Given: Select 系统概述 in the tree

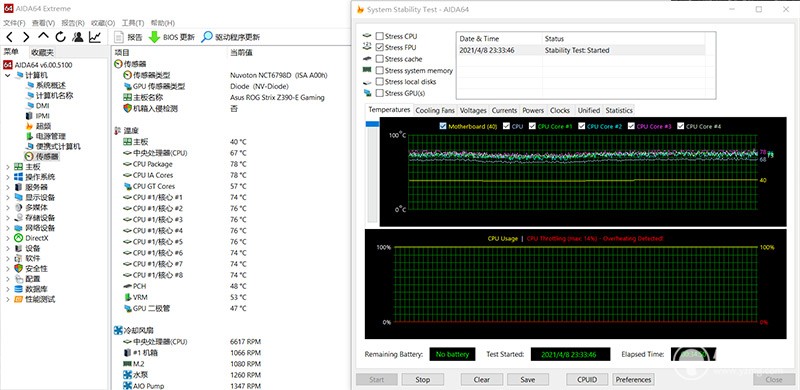Looking at the screenshot, I should click(x=50, y=85).
